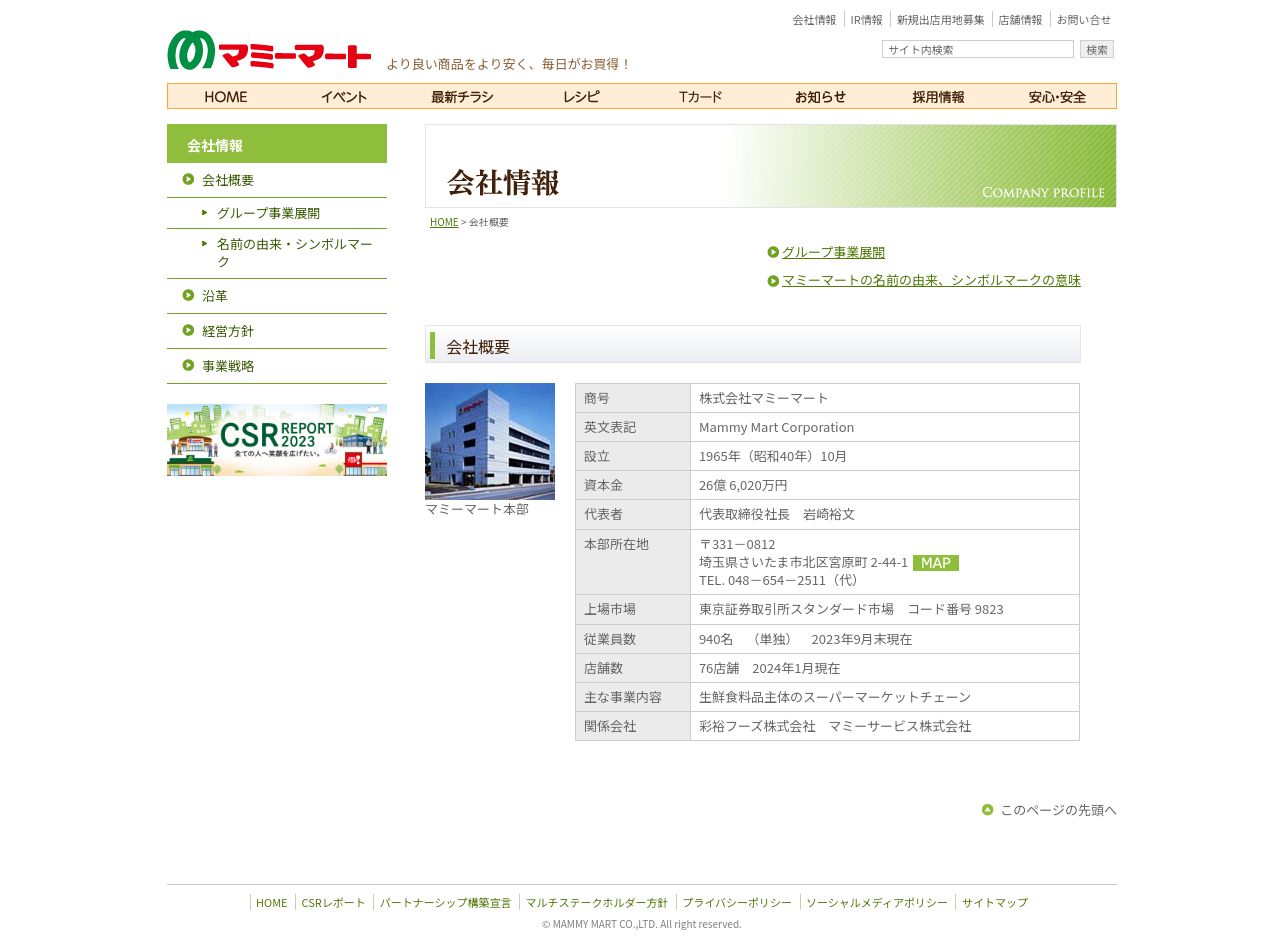Image resolution: width=1284 pixels, height=941 pixels.
Task: Click the マミーマート本部 building photo
Action: (x=490, y=441)
